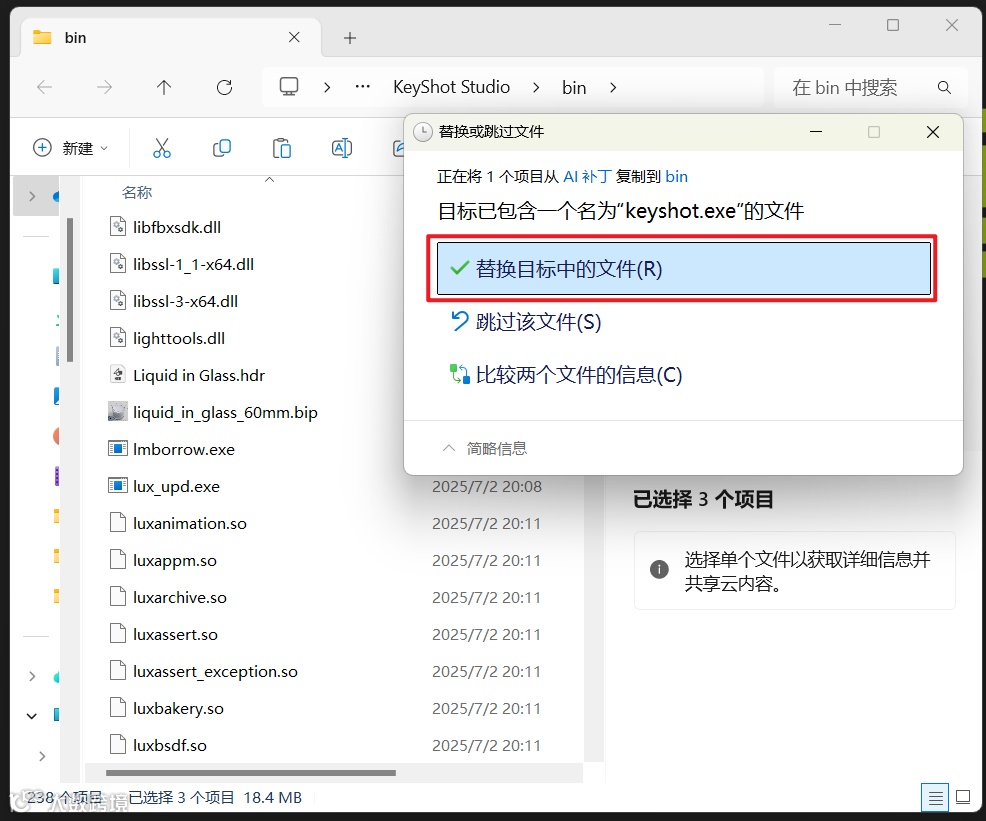Click bin breadcrumb in address bar
Viewport: 986px width, 821px height.
click(574, 87)
